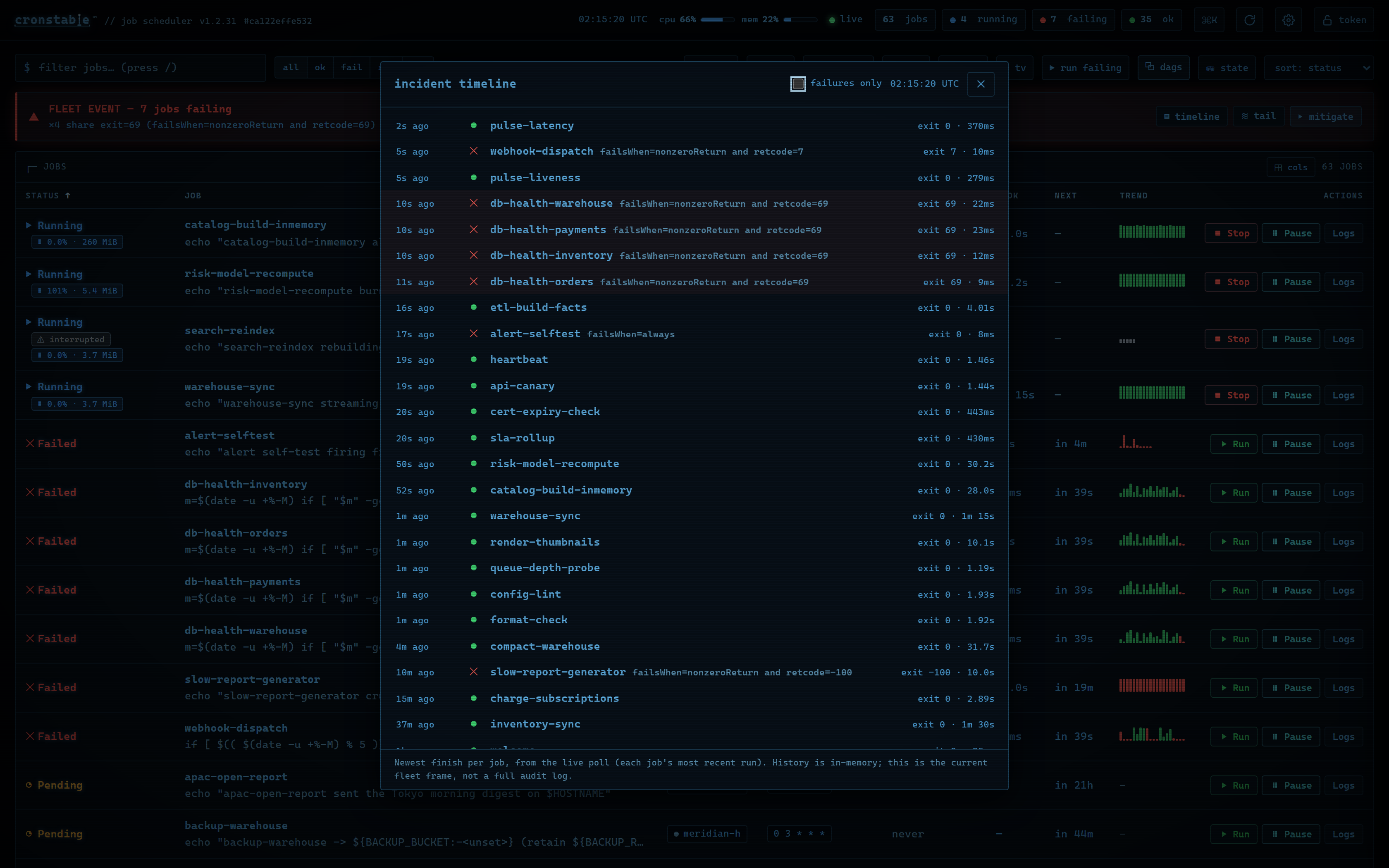Focus the filter jobs input field

pyautogui.click(x=141, y=68)
